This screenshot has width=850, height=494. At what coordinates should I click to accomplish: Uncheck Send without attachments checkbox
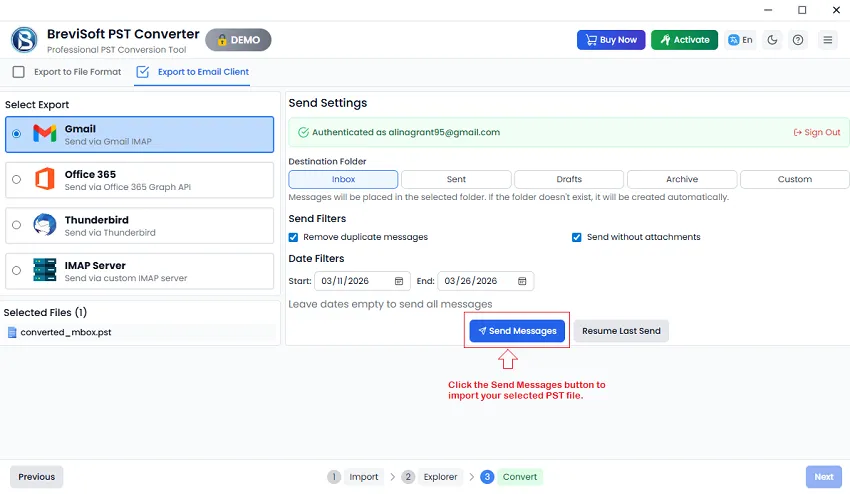coord(577,237)
